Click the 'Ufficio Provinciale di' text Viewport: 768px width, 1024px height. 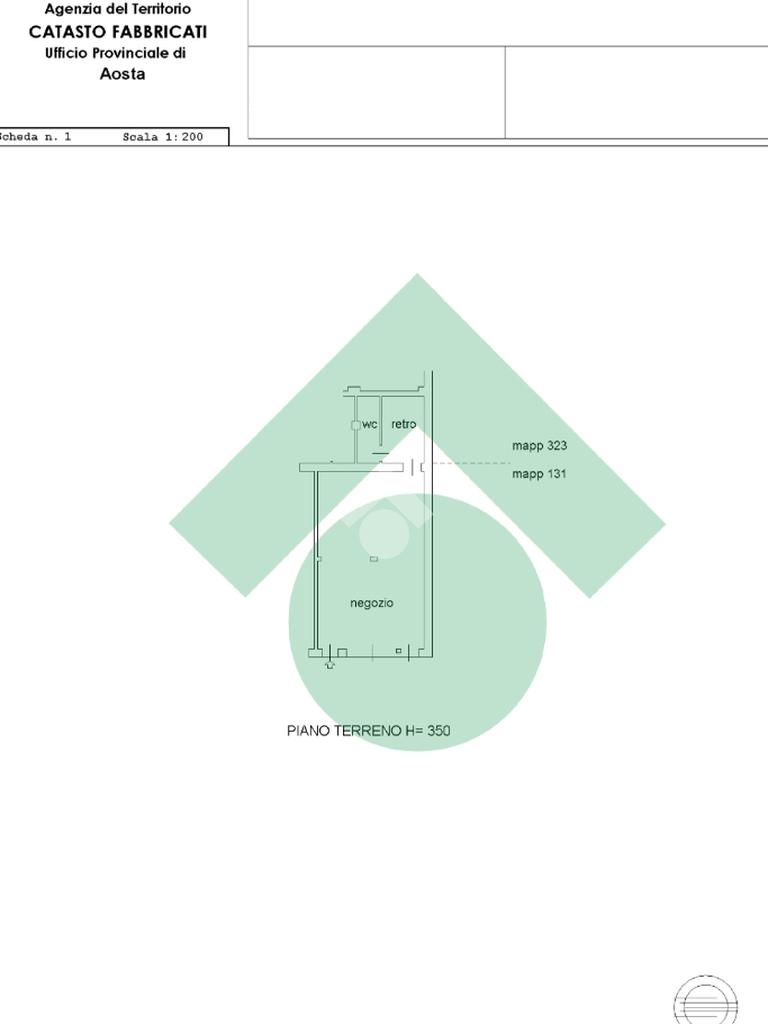pos(116,53)
